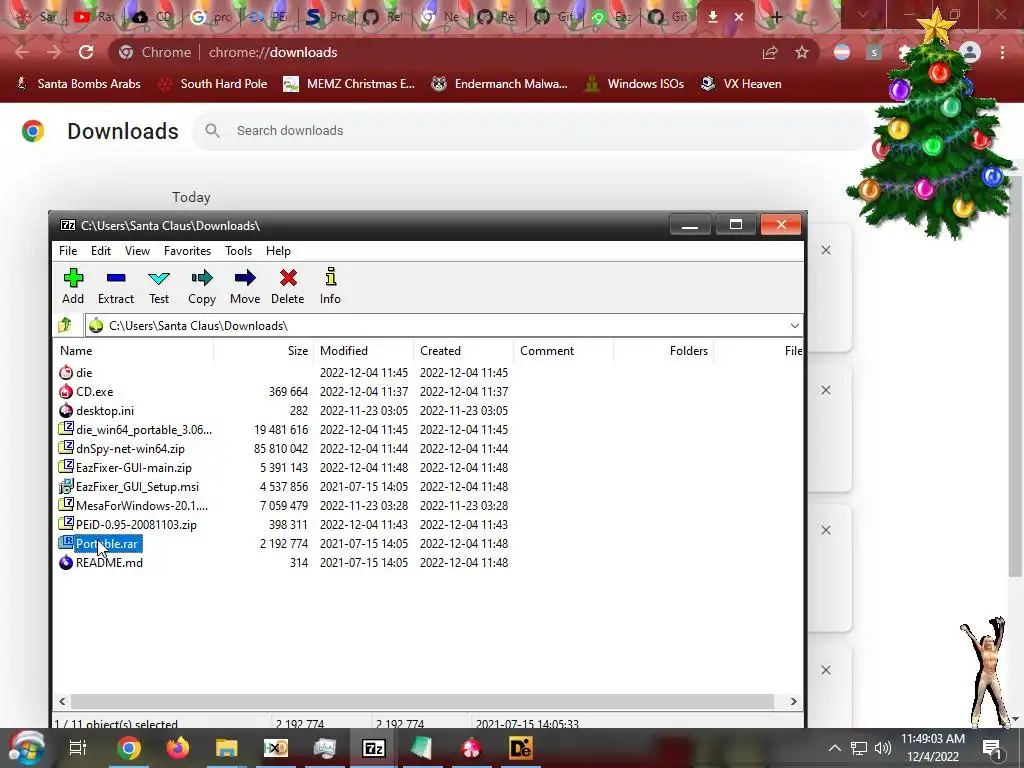Open the Tools menu
Image resolution: width=1024 pixels, height=768 pixels.
[238, 251]
